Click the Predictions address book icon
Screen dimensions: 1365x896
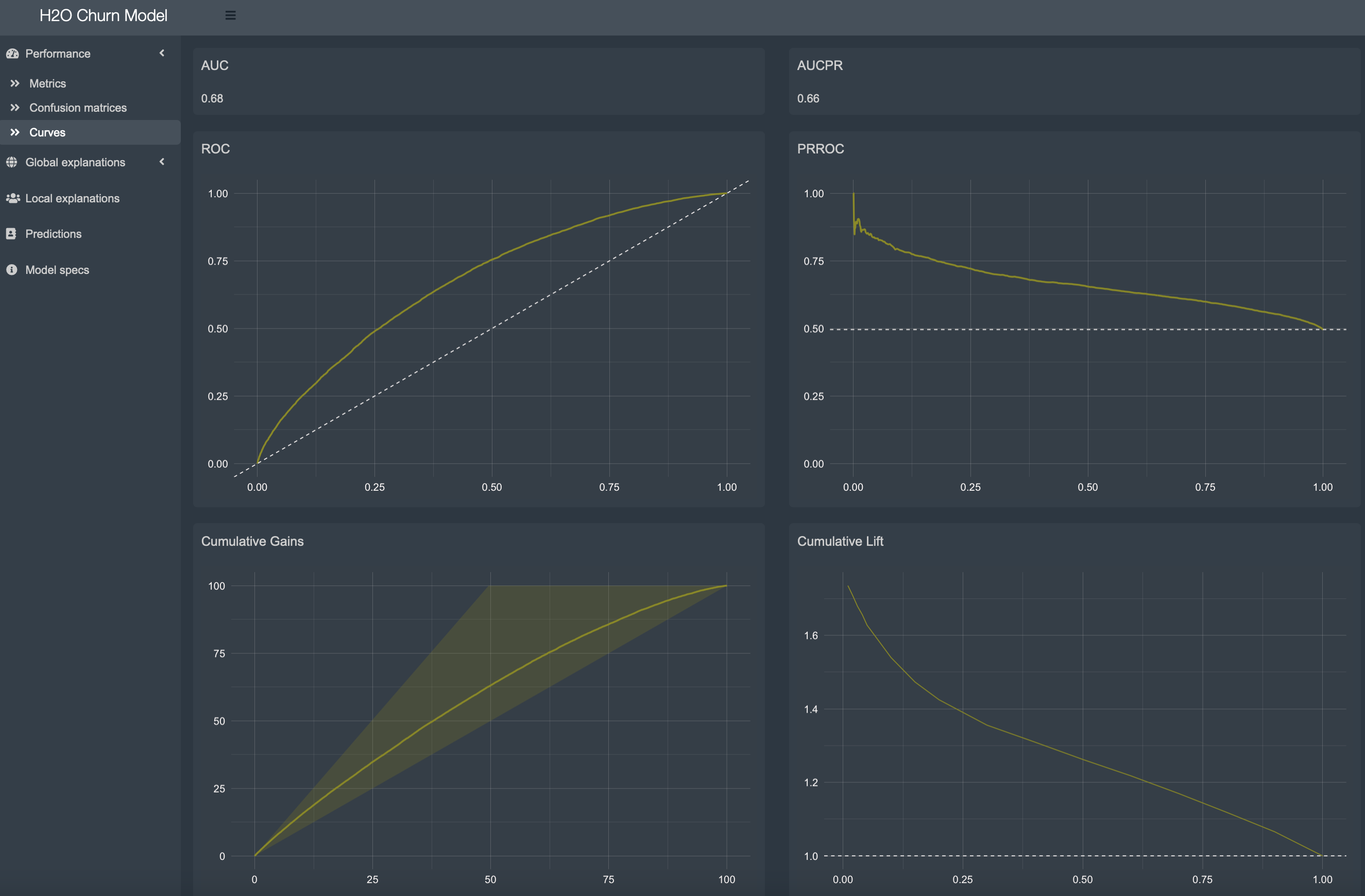(11, 234)
